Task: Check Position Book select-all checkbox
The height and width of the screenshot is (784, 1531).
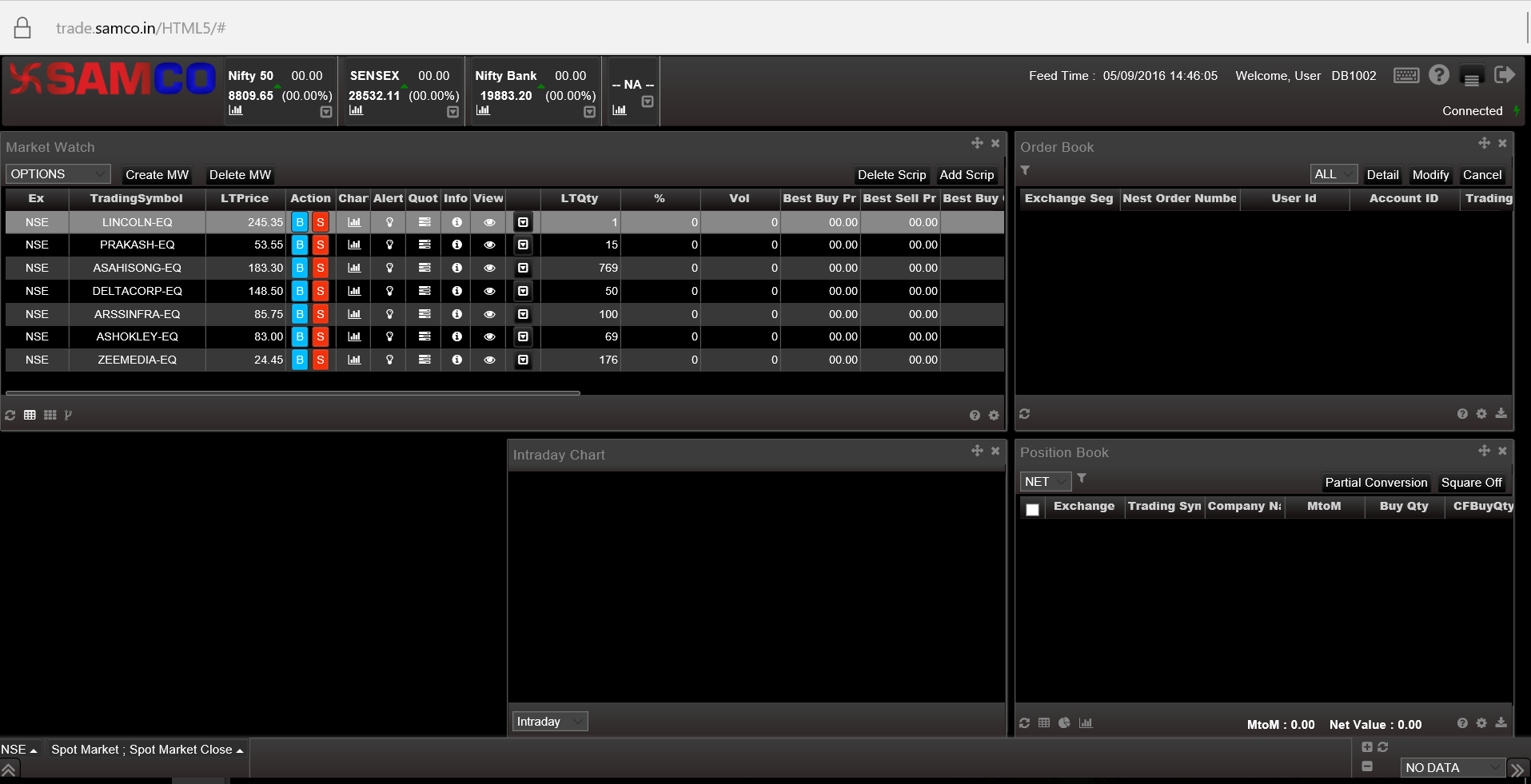Action: [x=1032, y=509]
